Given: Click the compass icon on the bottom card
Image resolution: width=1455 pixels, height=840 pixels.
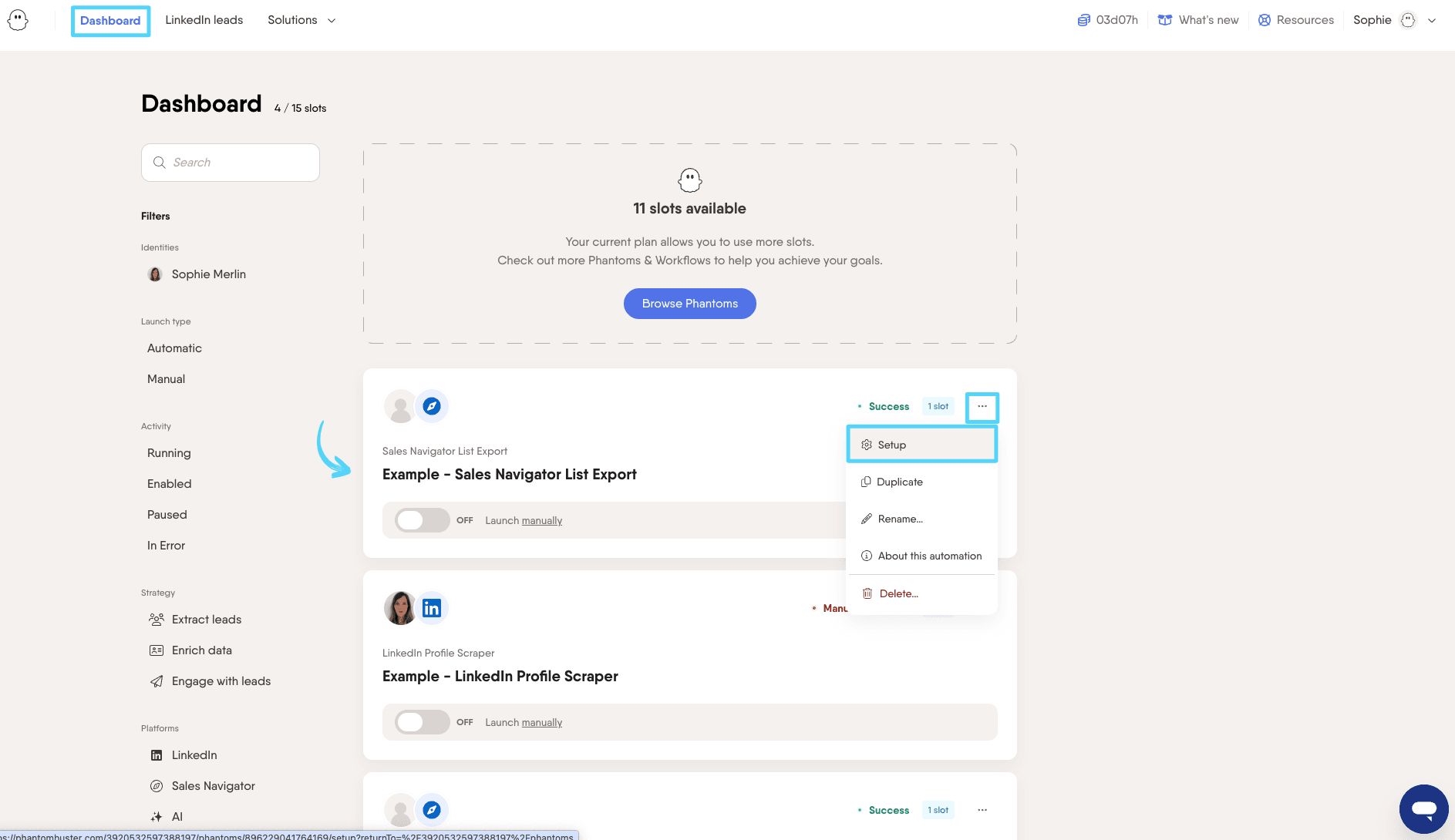Looking at the screenshot, I should click(432, 810).
